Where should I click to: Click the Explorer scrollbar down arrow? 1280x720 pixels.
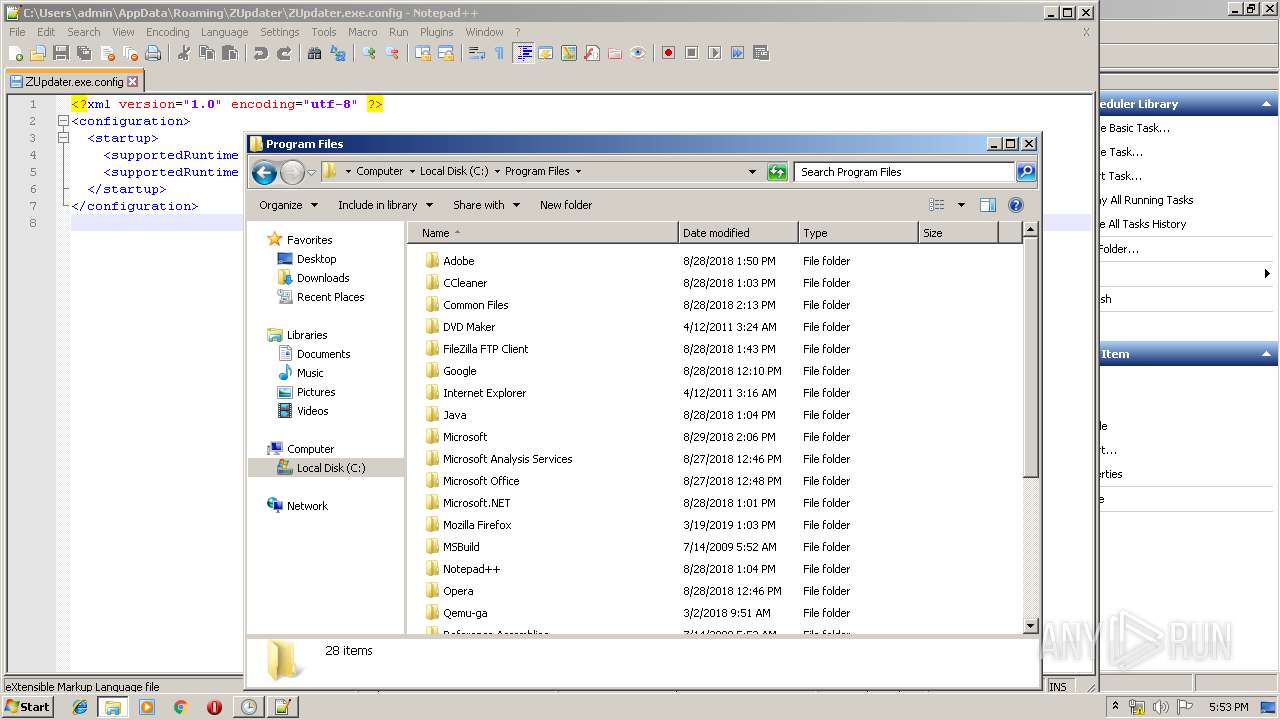[1031, 626]
